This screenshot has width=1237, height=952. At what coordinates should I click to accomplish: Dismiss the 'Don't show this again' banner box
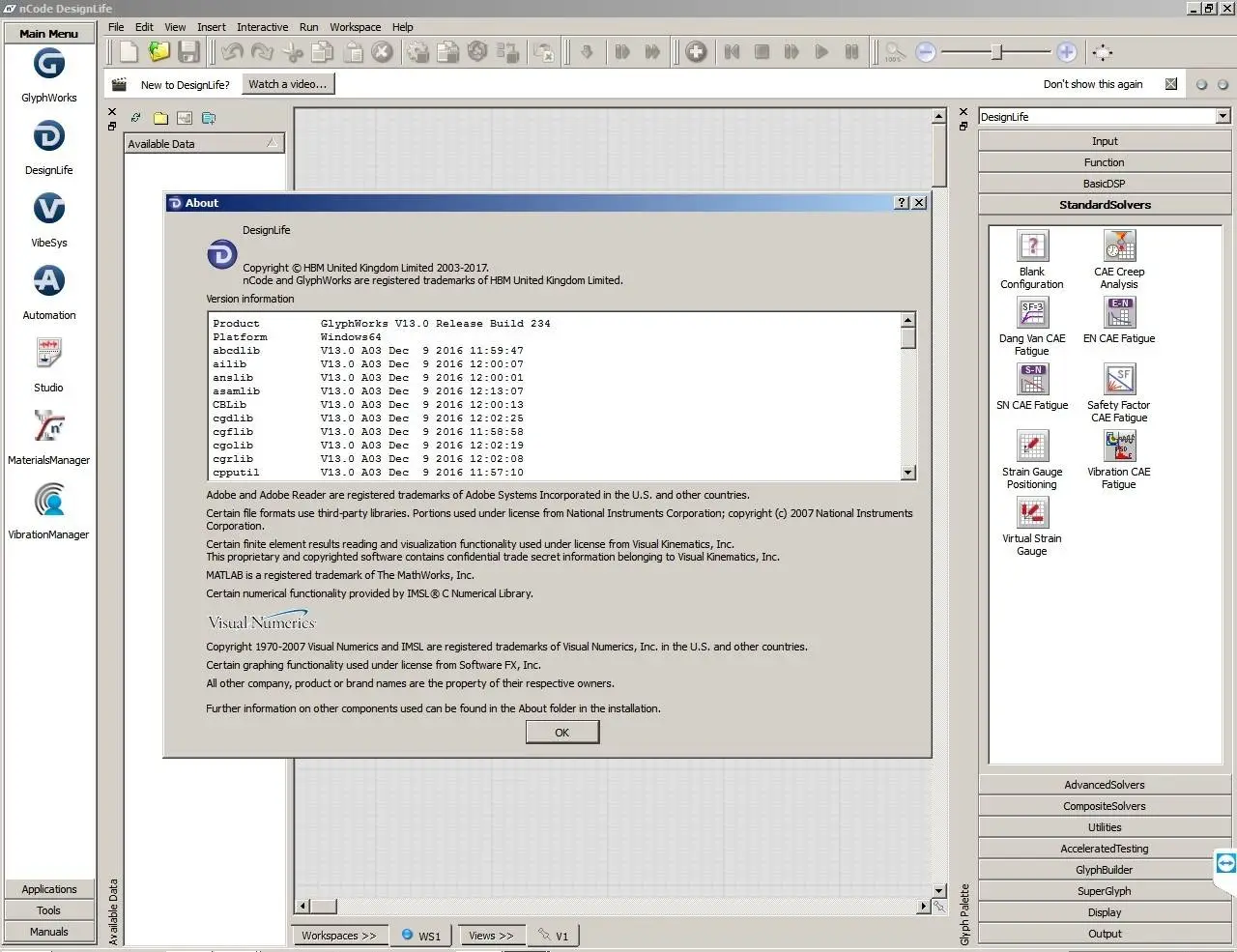[x=1171, y=84]
